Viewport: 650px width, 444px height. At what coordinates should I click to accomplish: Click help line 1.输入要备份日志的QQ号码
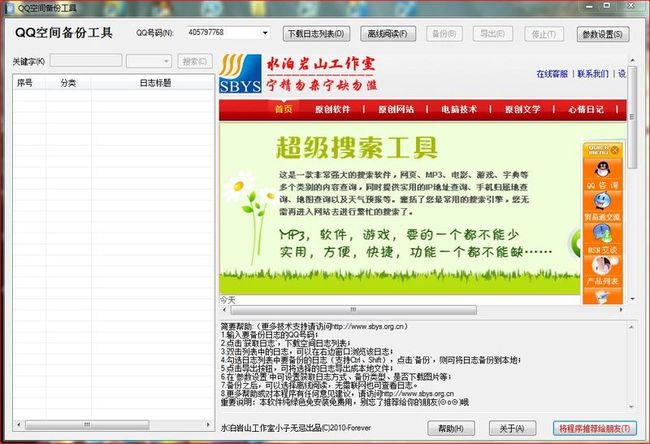269,335
